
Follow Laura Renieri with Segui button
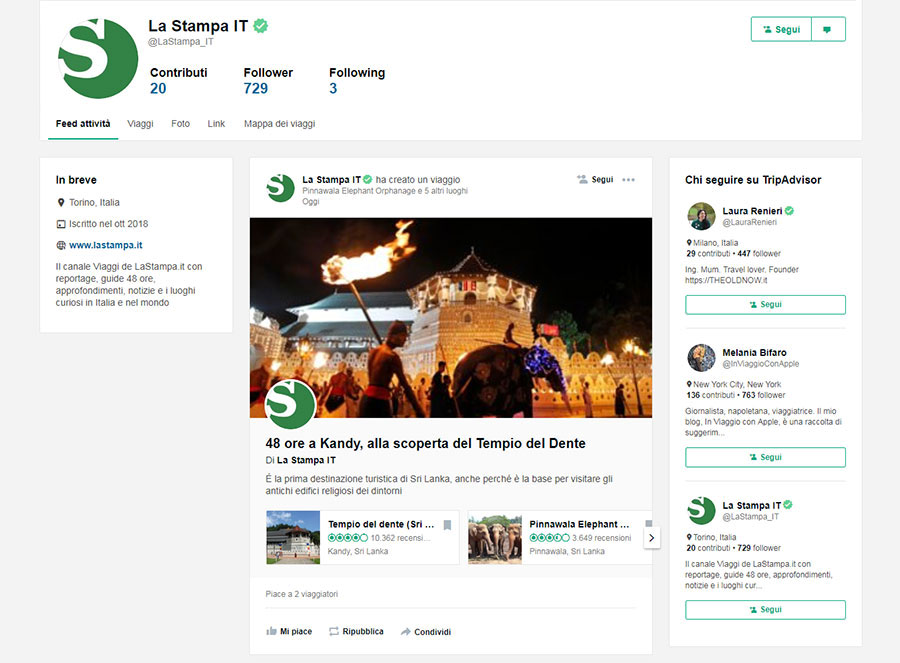(765, 305)
